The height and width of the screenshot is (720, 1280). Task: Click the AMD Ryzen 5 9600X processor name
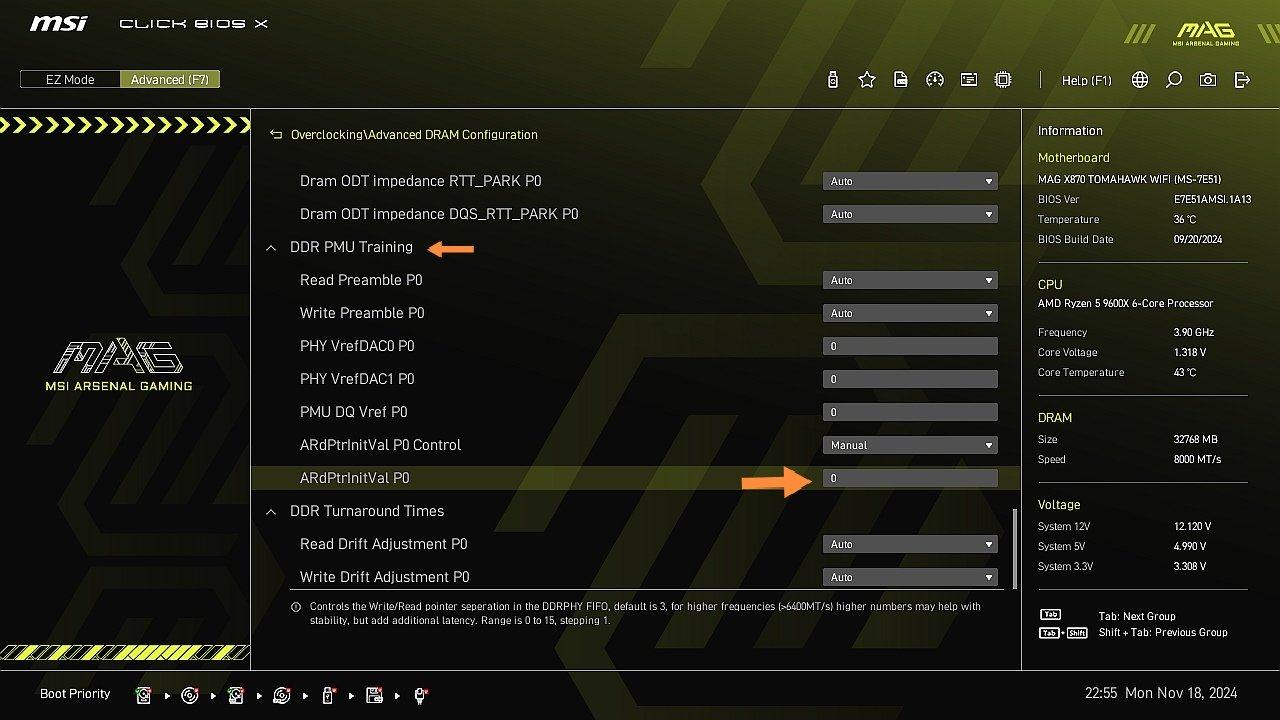(1126, 303)
